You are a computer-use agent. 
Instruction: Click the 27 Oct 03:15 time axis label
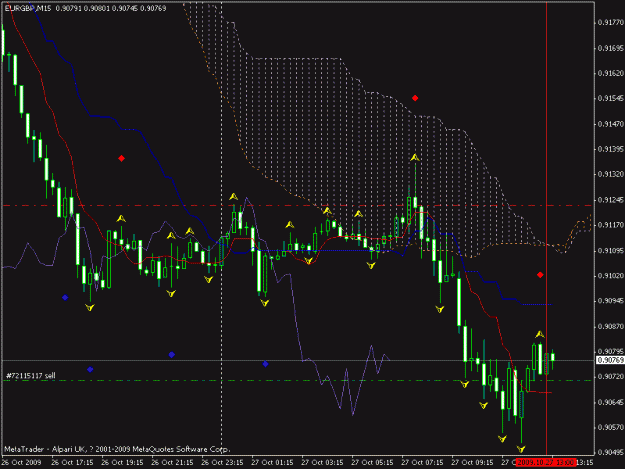322,463
